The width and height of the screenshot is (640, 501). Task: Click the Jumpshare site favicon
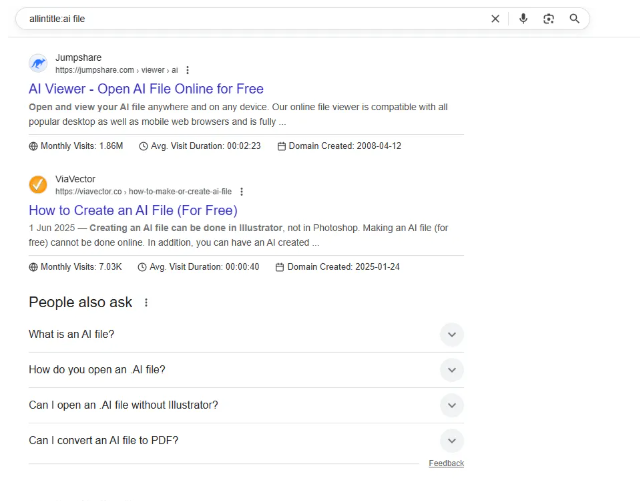tap(38, 63)
